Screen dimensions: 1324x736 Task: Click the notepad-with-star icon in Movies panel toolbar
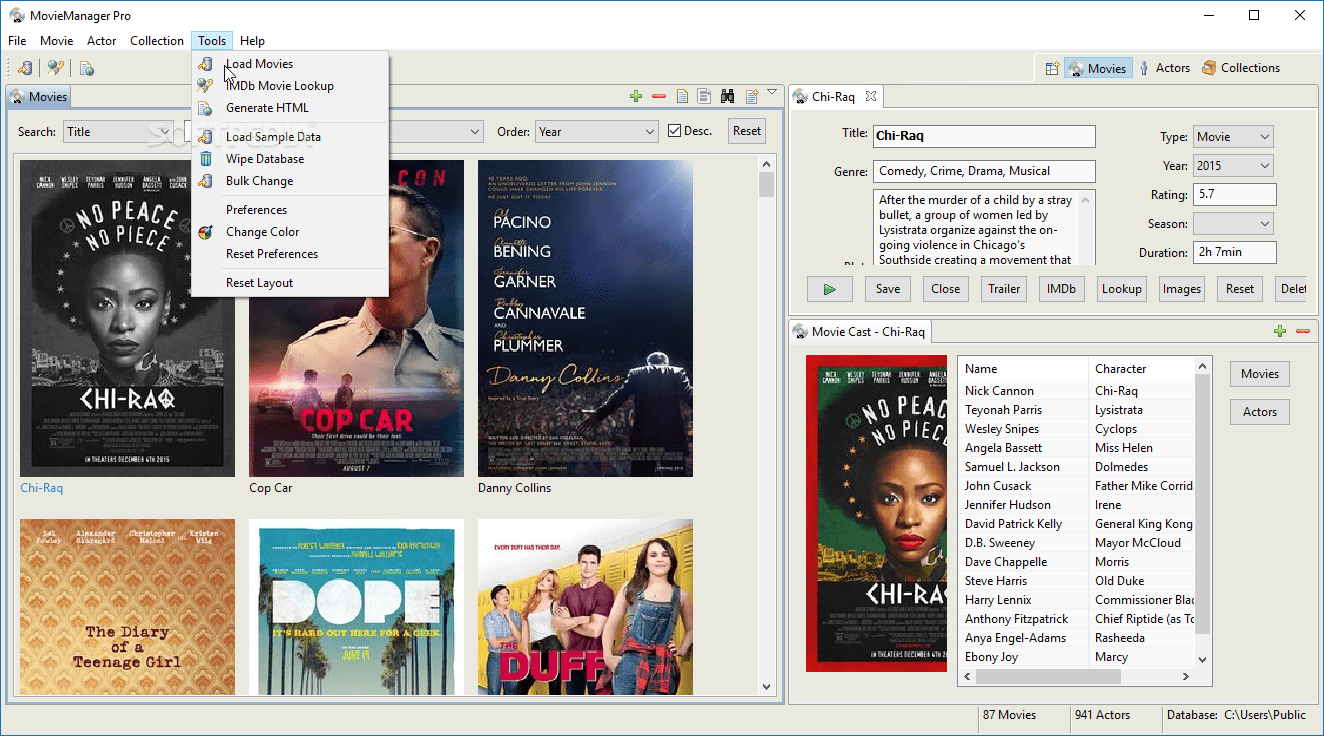(x=752, y=96)
